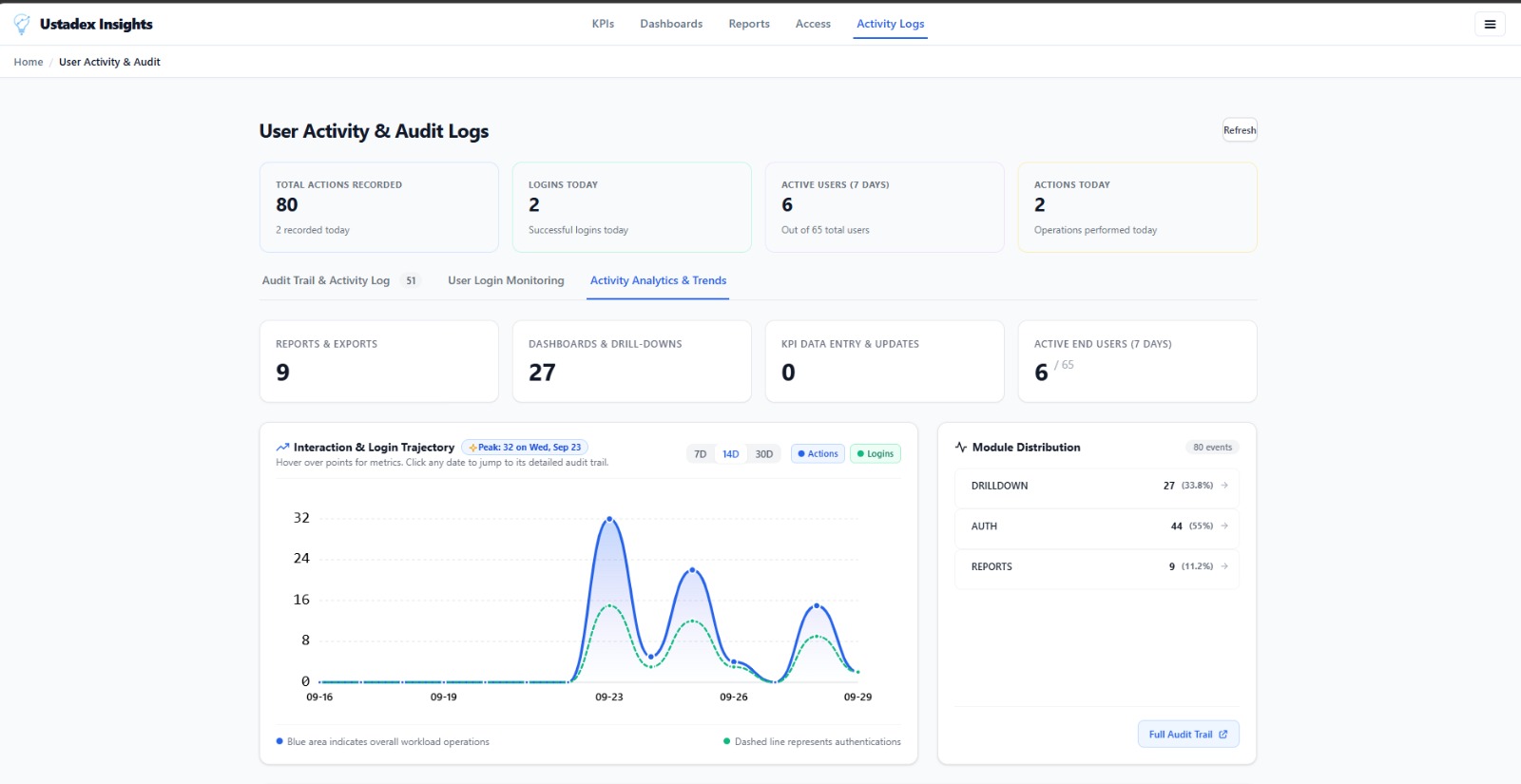The height and width of the screenshot is (784, 1521).
Task: Click the Total Actions Recorded card
Action: [x=379, y=207]
